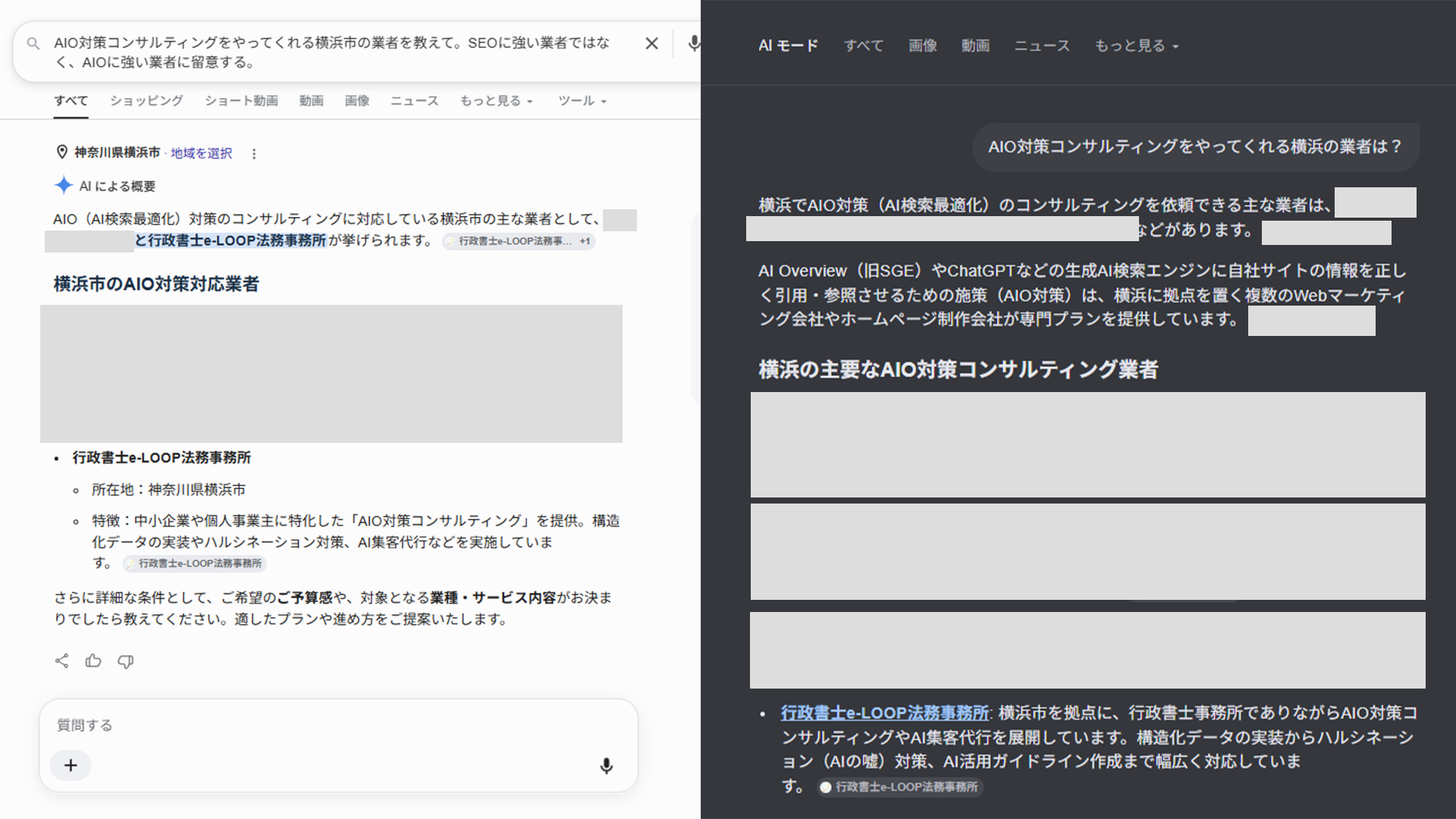Click bold bullet 行政書士e-LOOP法務事務所 in list

[162, 458]
